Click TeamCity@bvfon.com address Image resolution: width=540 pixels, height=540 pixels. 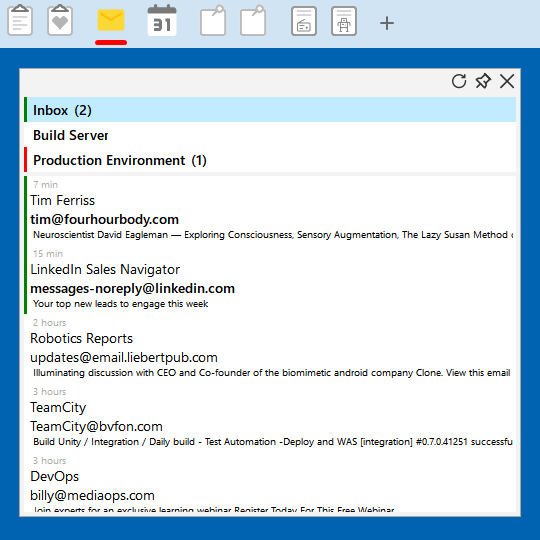pos(96,426)
